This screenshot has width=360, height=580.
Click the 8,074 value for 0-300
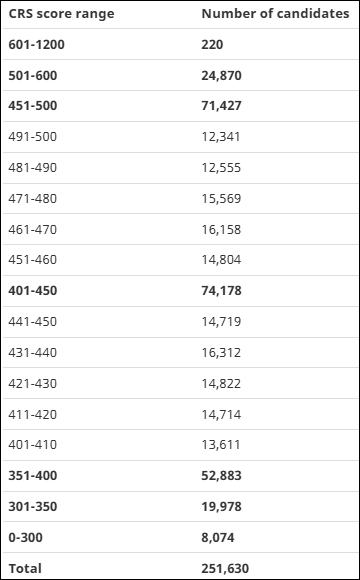[x=218, y=537]
